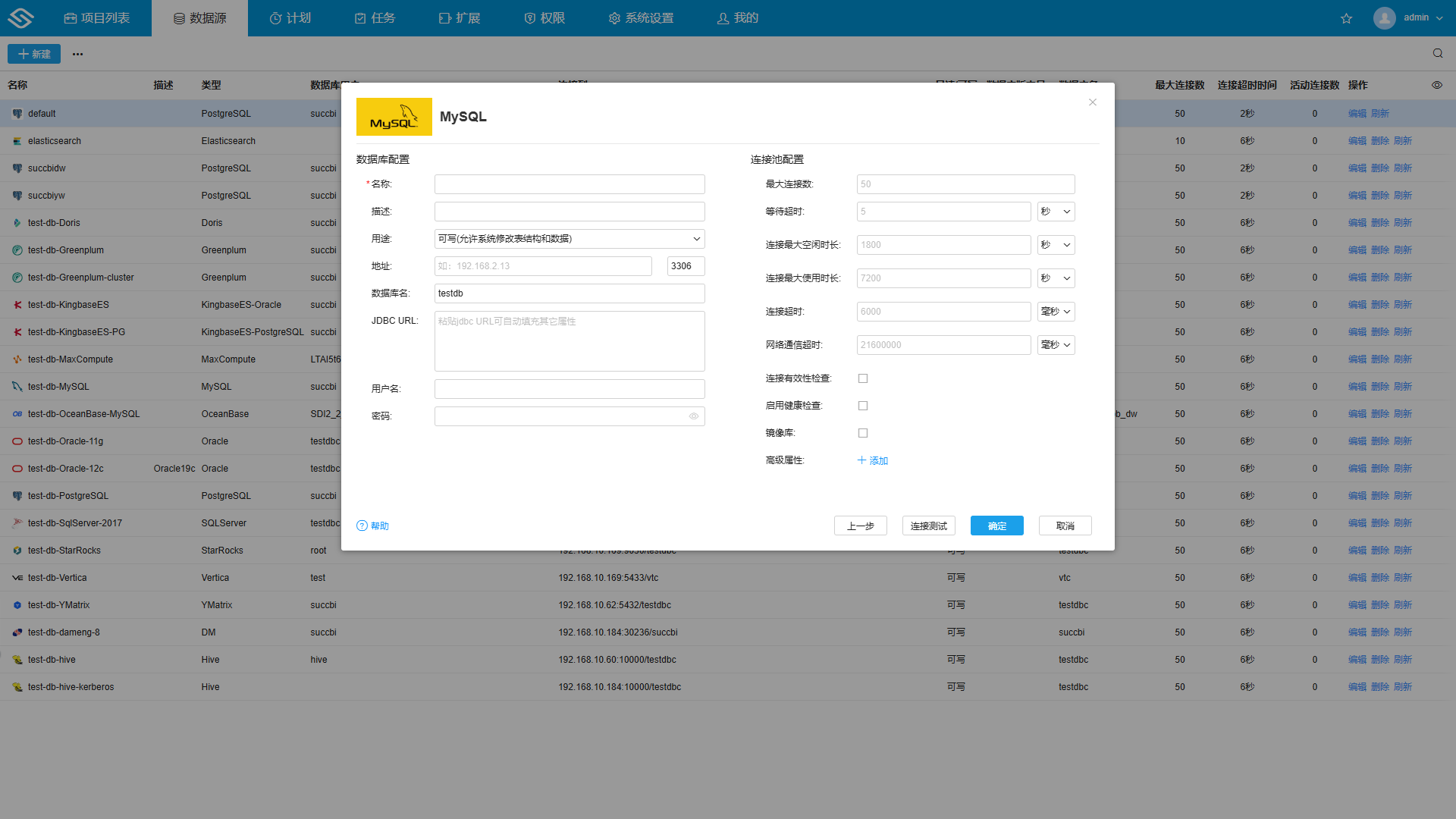
Task: Switch to the Tasks tab
Action: (x=375, y=18)
